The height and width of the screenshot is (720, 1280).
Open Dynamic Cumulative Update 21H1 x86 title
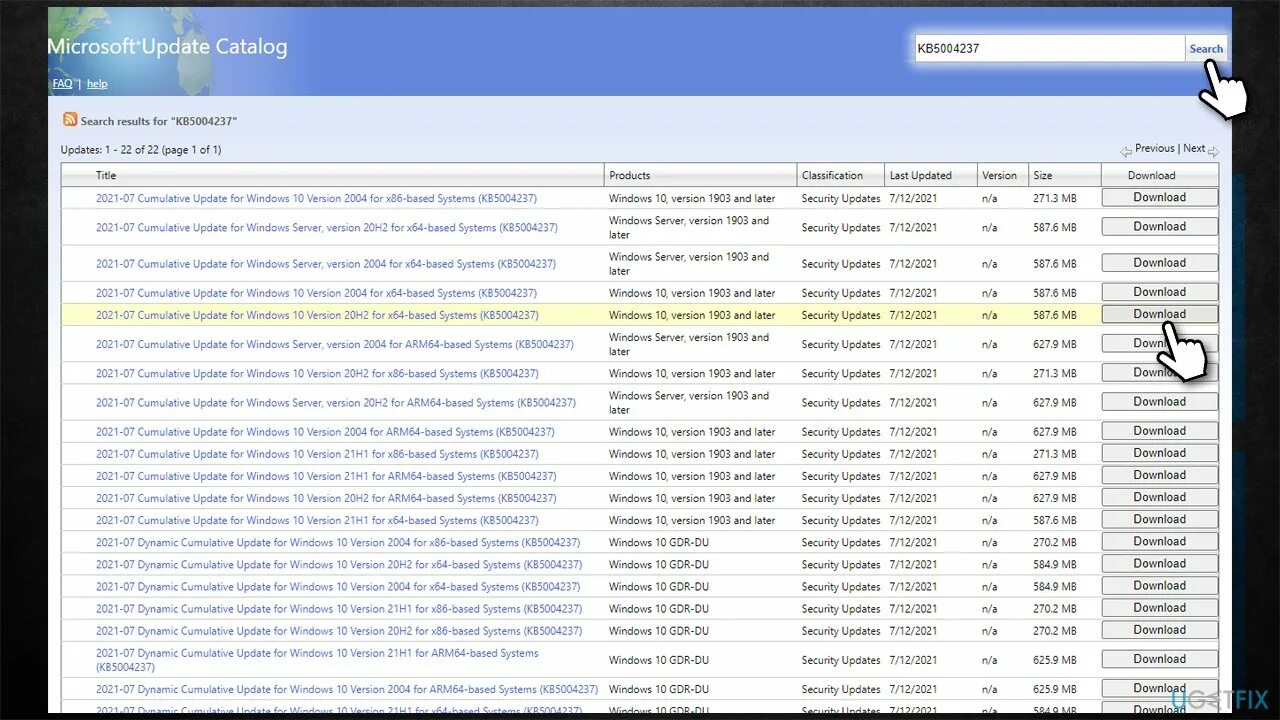[x=339, y=609]
